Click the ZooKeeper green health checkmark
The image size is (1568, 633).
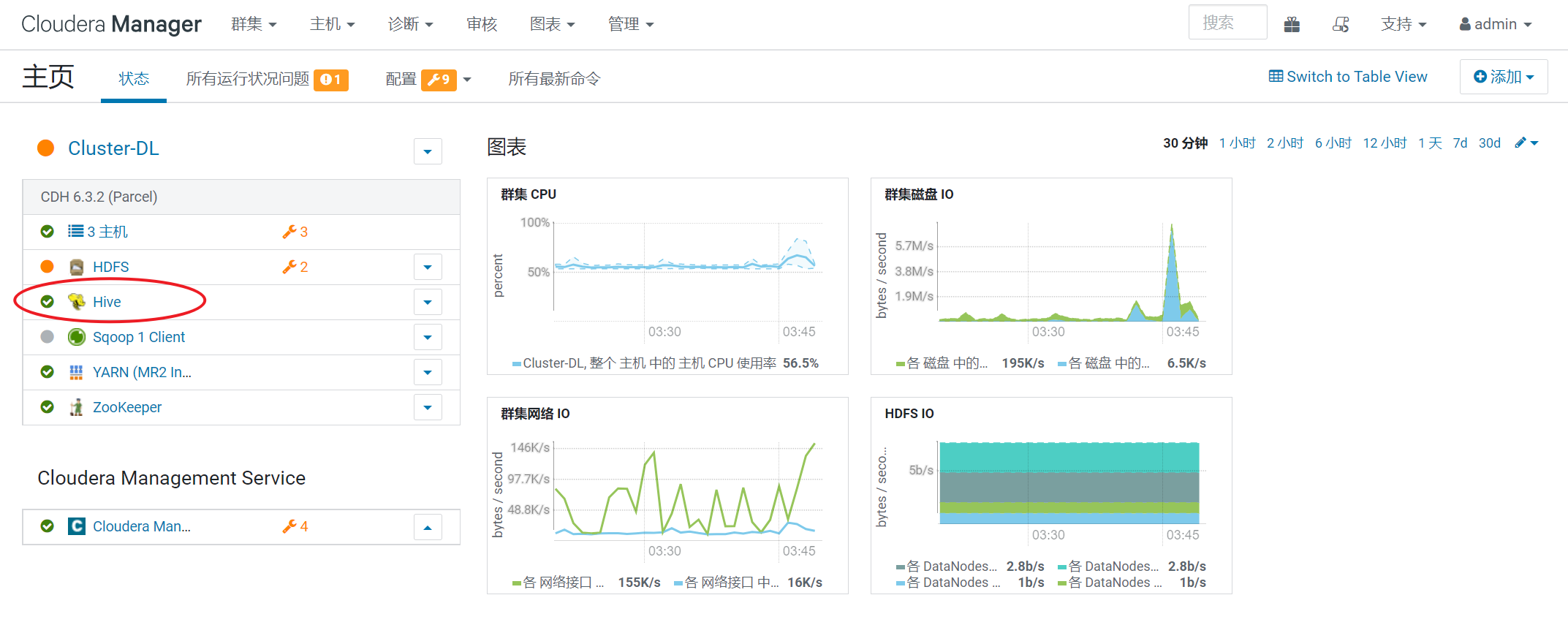48,407
